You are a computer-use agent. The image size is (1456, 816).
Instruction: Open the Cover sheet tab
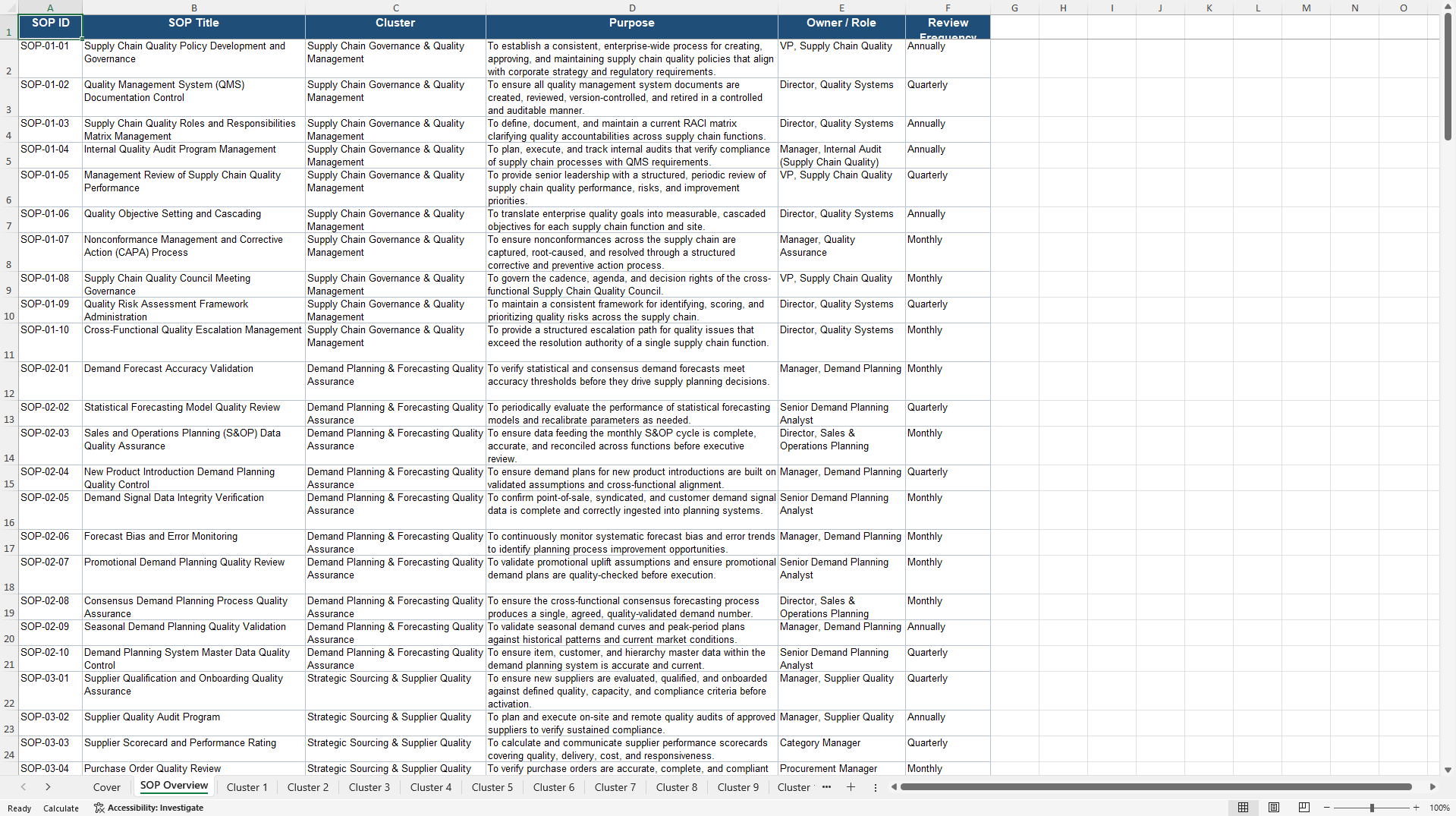tap(107, 787)
